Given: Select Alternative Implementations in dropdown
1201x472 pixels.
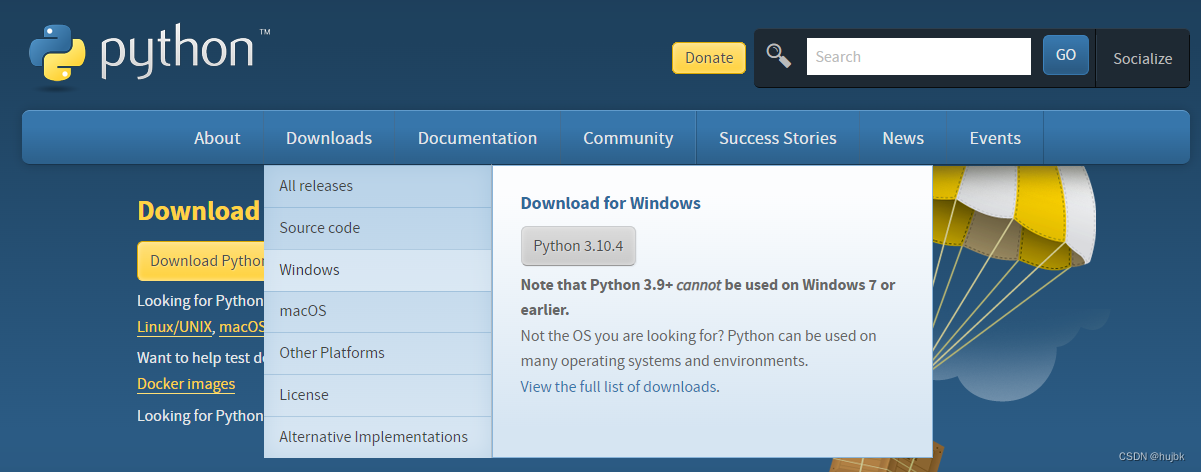Looking at the screenshot, I should (x=378, y=437).
